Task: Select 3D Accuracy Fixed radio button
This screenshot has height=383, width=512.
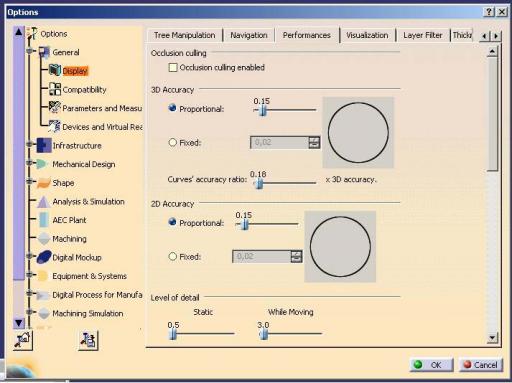Action: click(172, 143)
